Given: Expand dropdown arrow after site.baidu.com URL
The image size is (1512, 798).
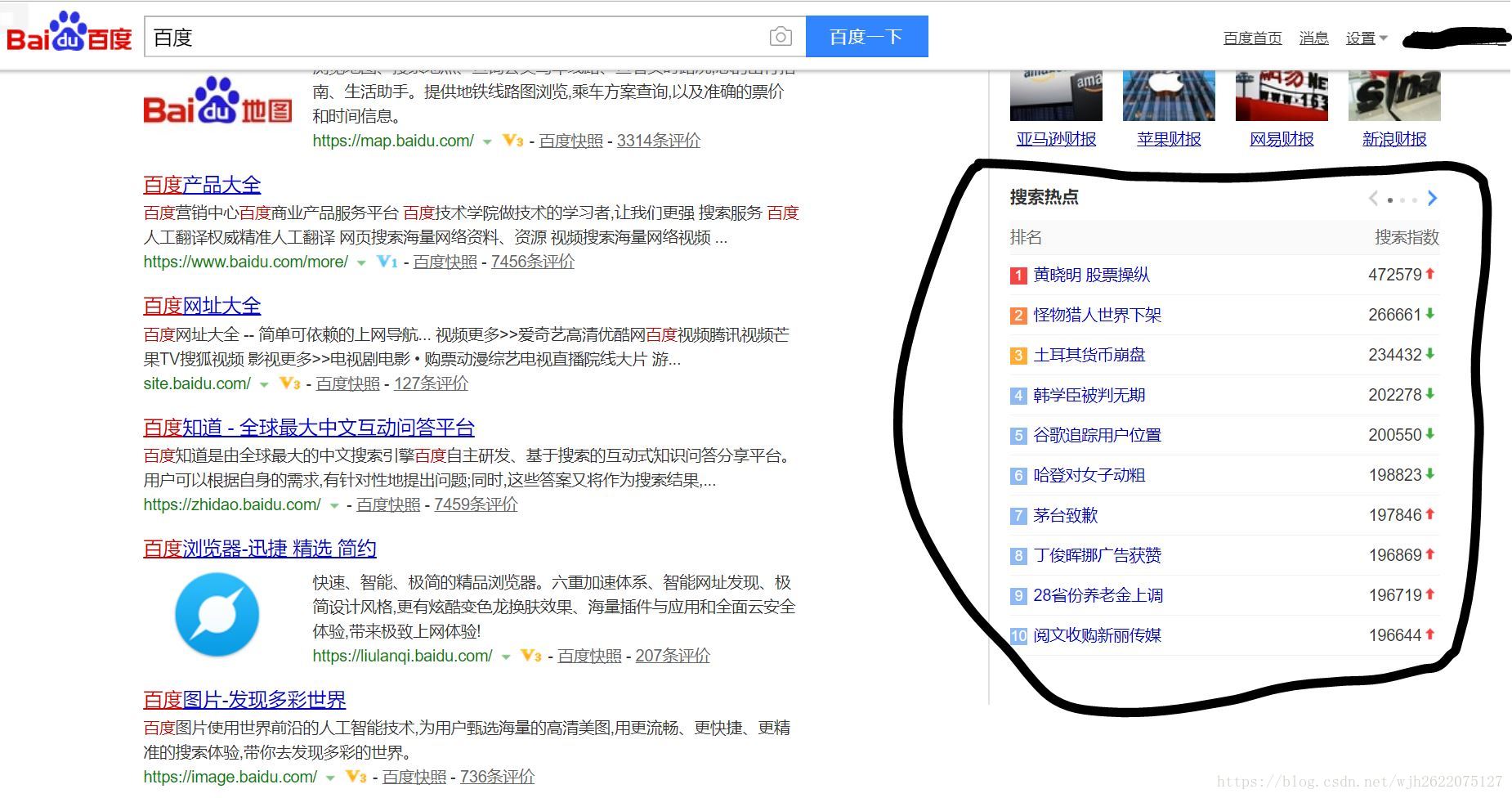Looking at the screenshot, I should 264,385.
